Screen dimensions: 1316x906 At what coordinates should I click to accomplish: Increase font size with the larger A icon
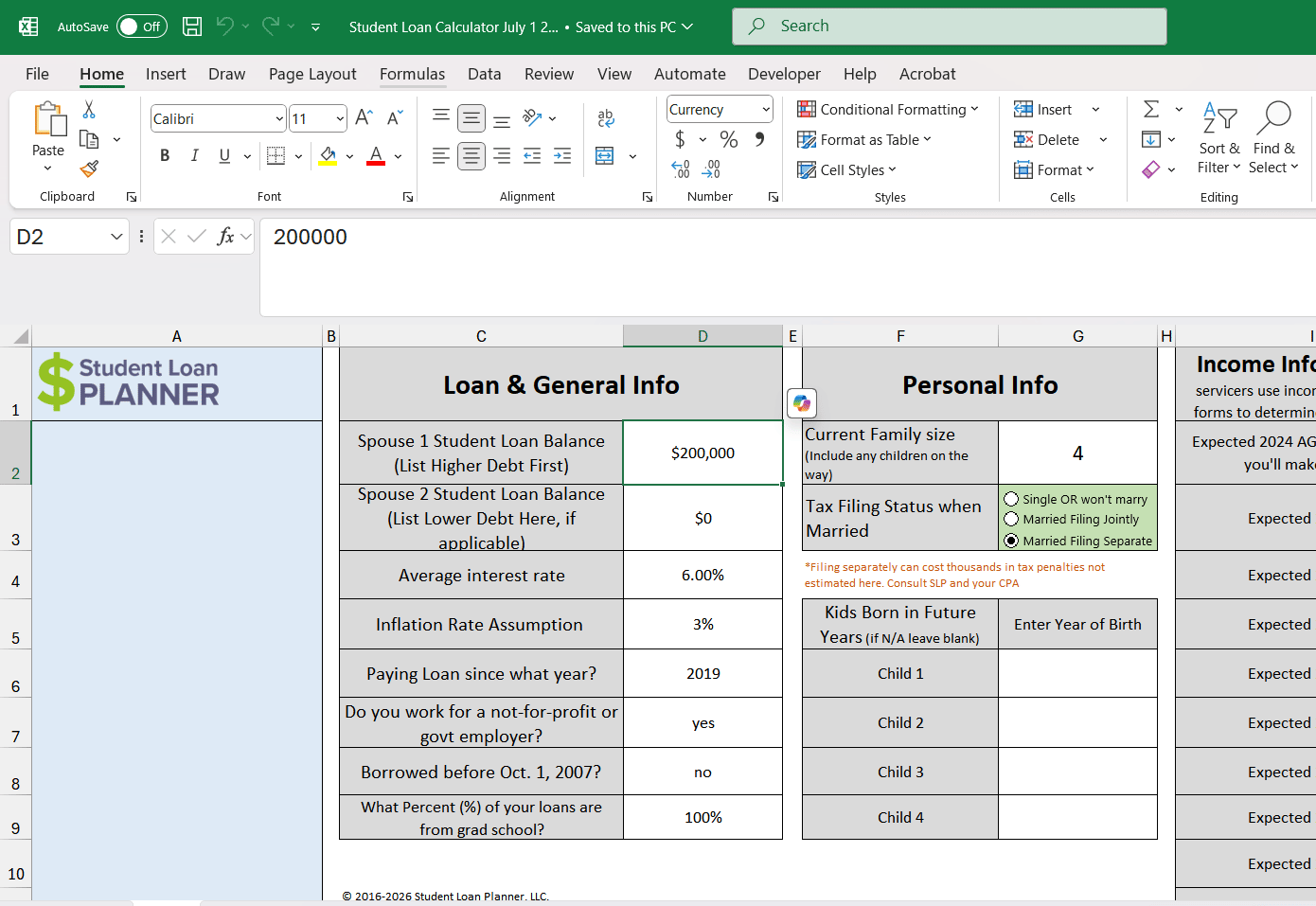[x=364, y=118]
